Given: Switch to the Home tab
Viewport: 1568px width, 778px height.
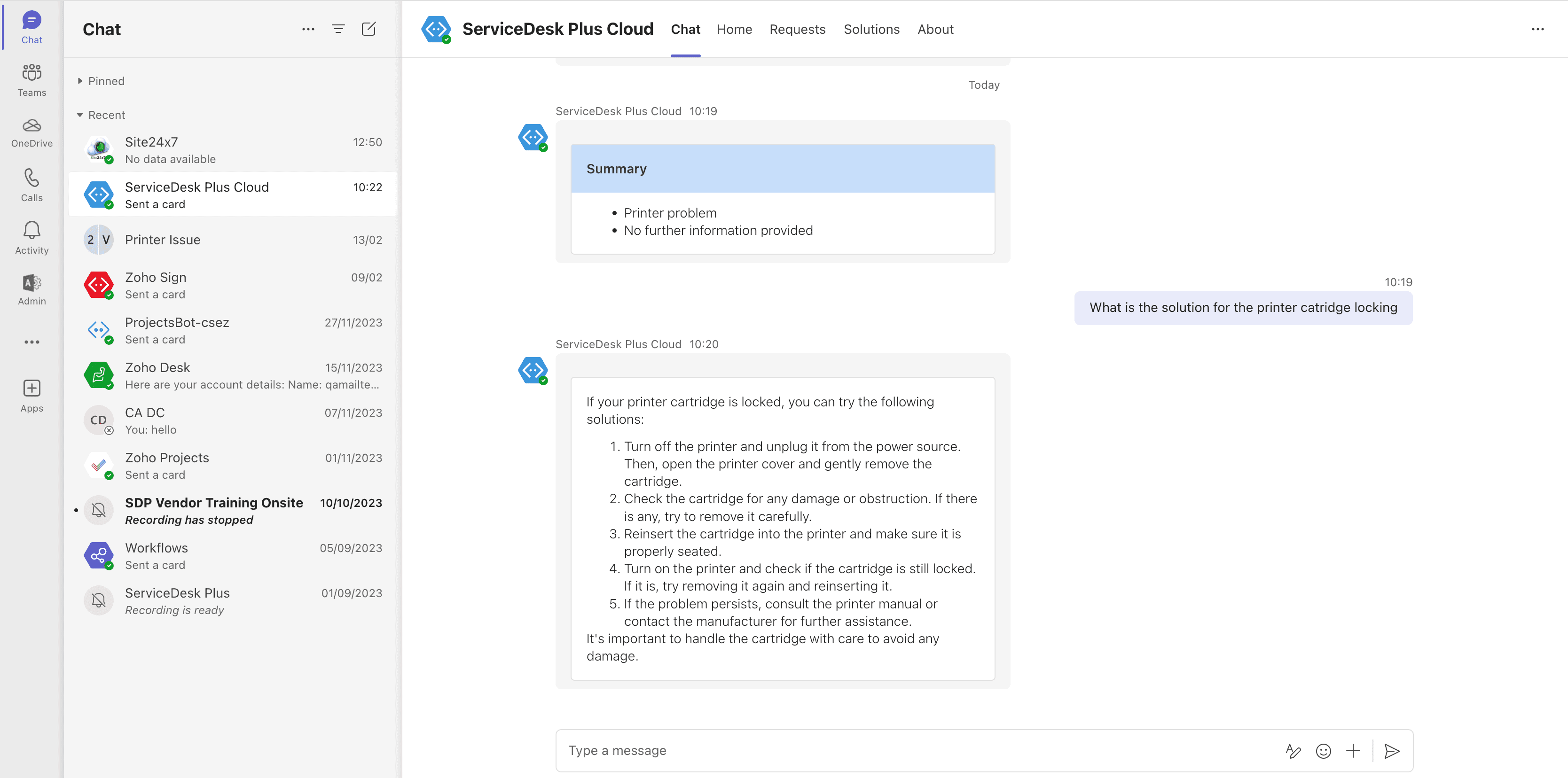Looking at the screenshot, I should tap(734, 29).
